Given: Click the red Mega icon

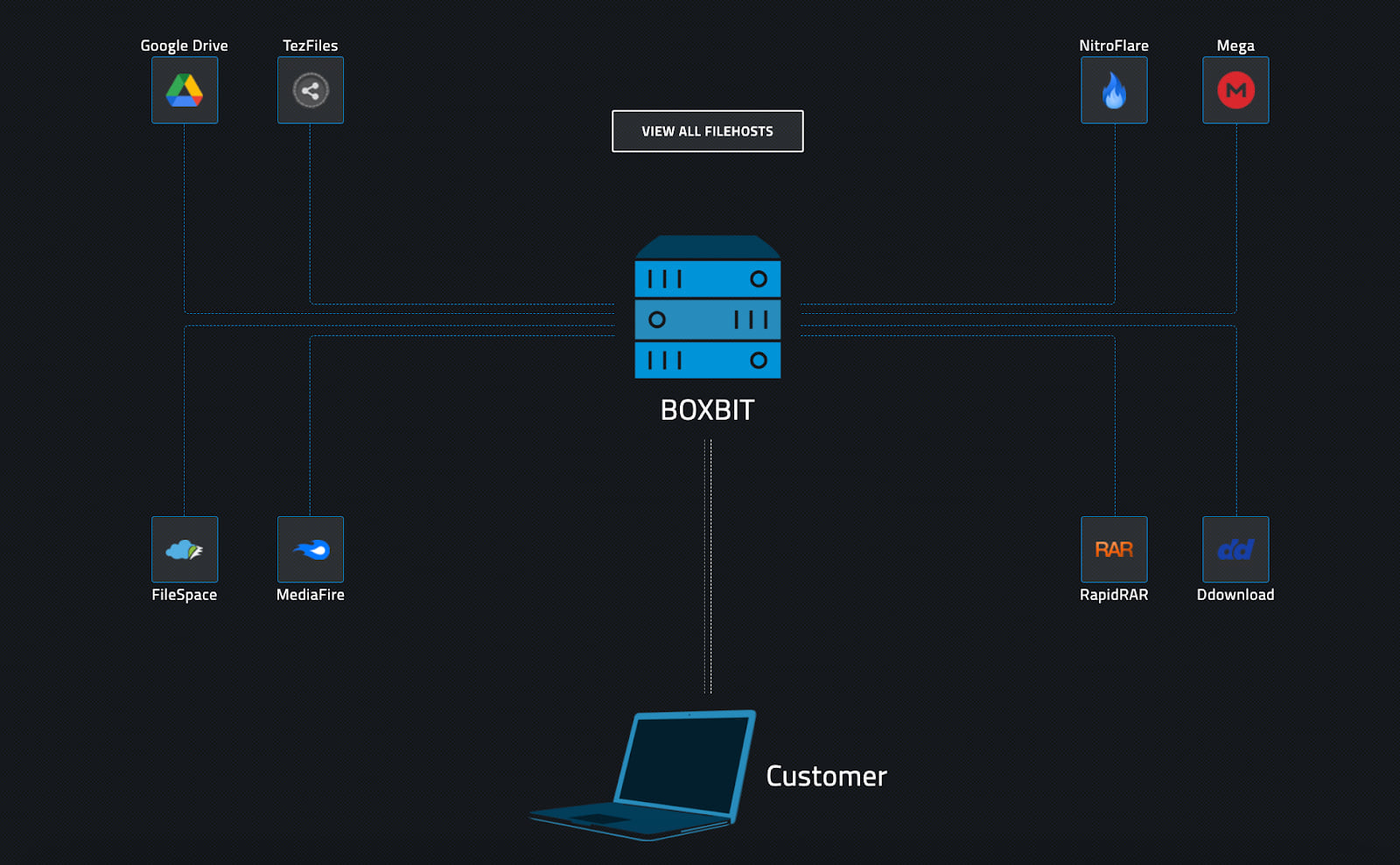Looking at the screenshot, I should [x=1235, y=90].
